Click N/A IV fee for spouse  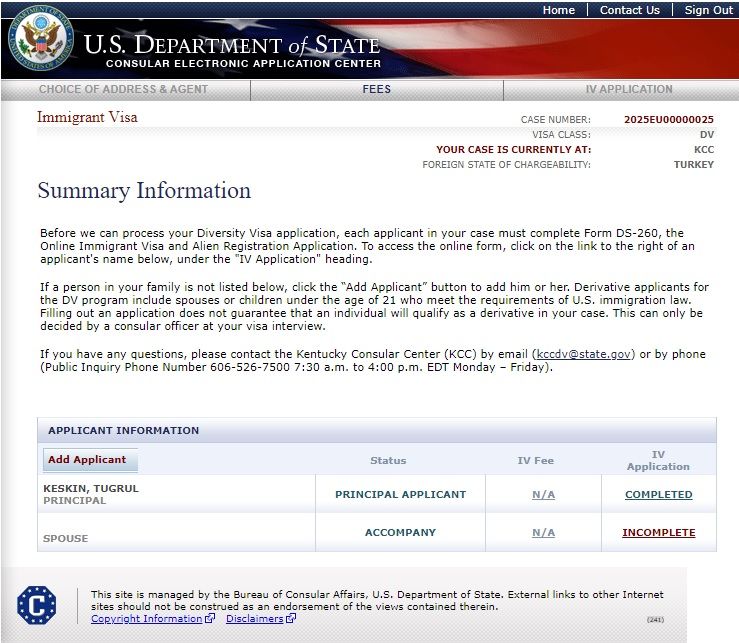pos(543,532)
